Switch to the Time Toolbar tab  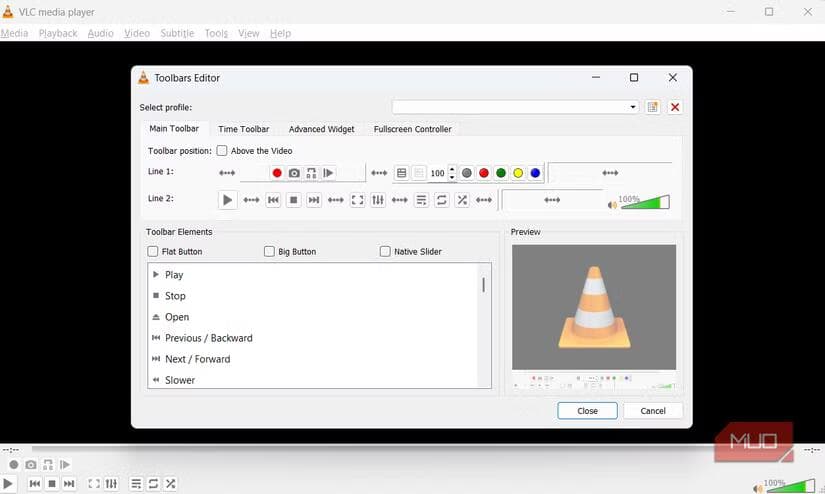[x=244, y=129]
